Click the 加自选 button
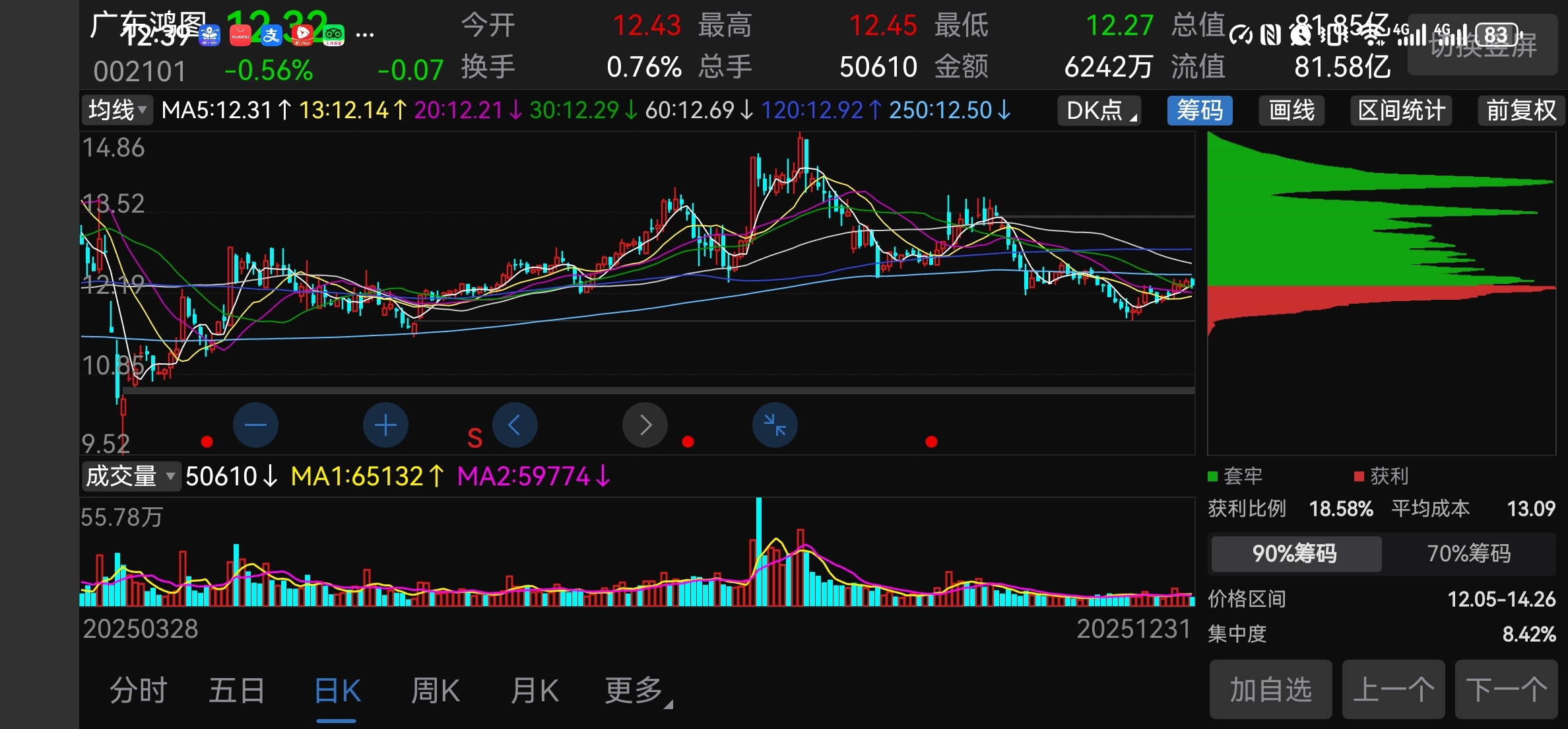Image resolution: width=1568 pixels, height=729 pixels. [1270, 690]
